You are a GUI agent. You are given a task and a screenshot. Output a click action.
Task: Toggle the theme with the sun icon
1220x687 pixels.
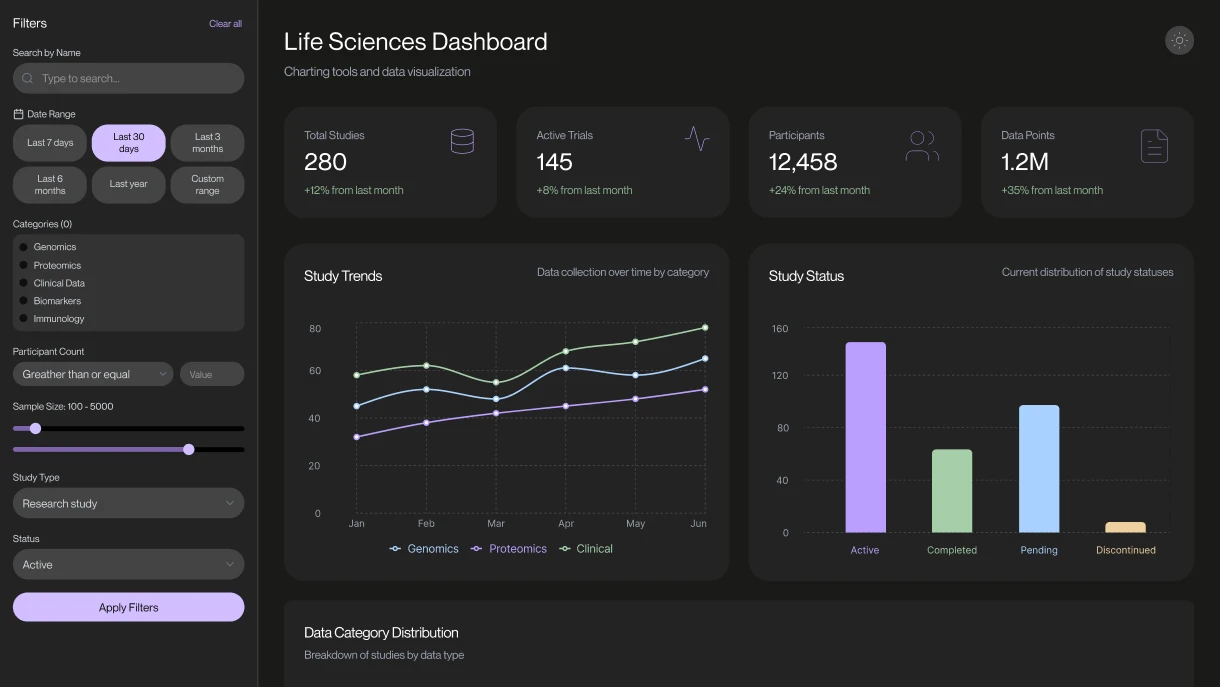[x=1179, y=40]
